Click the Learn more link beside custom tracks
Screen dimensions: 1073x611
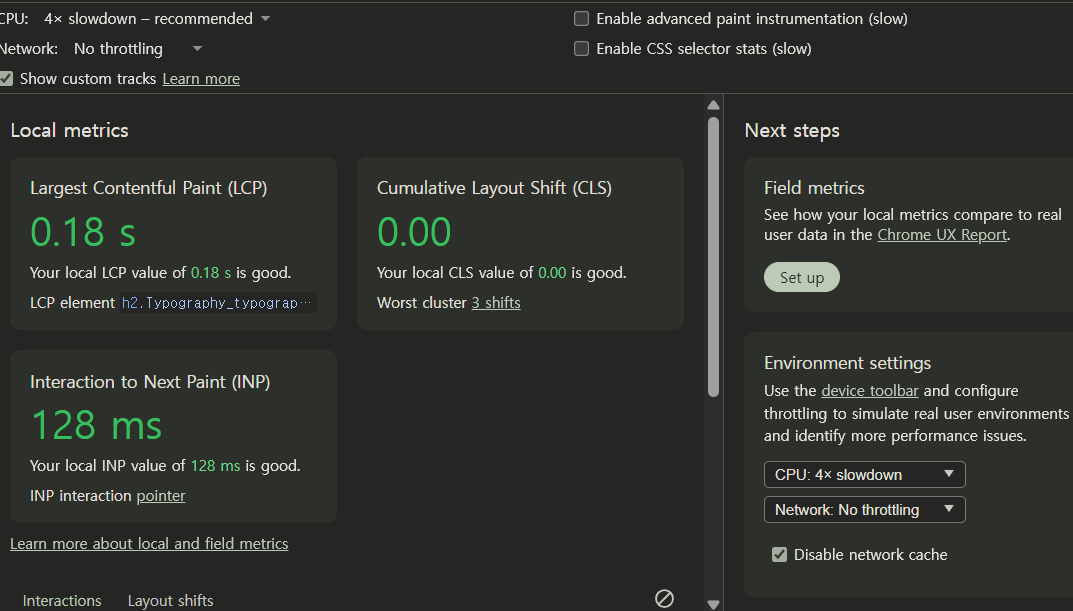[201, 79]
